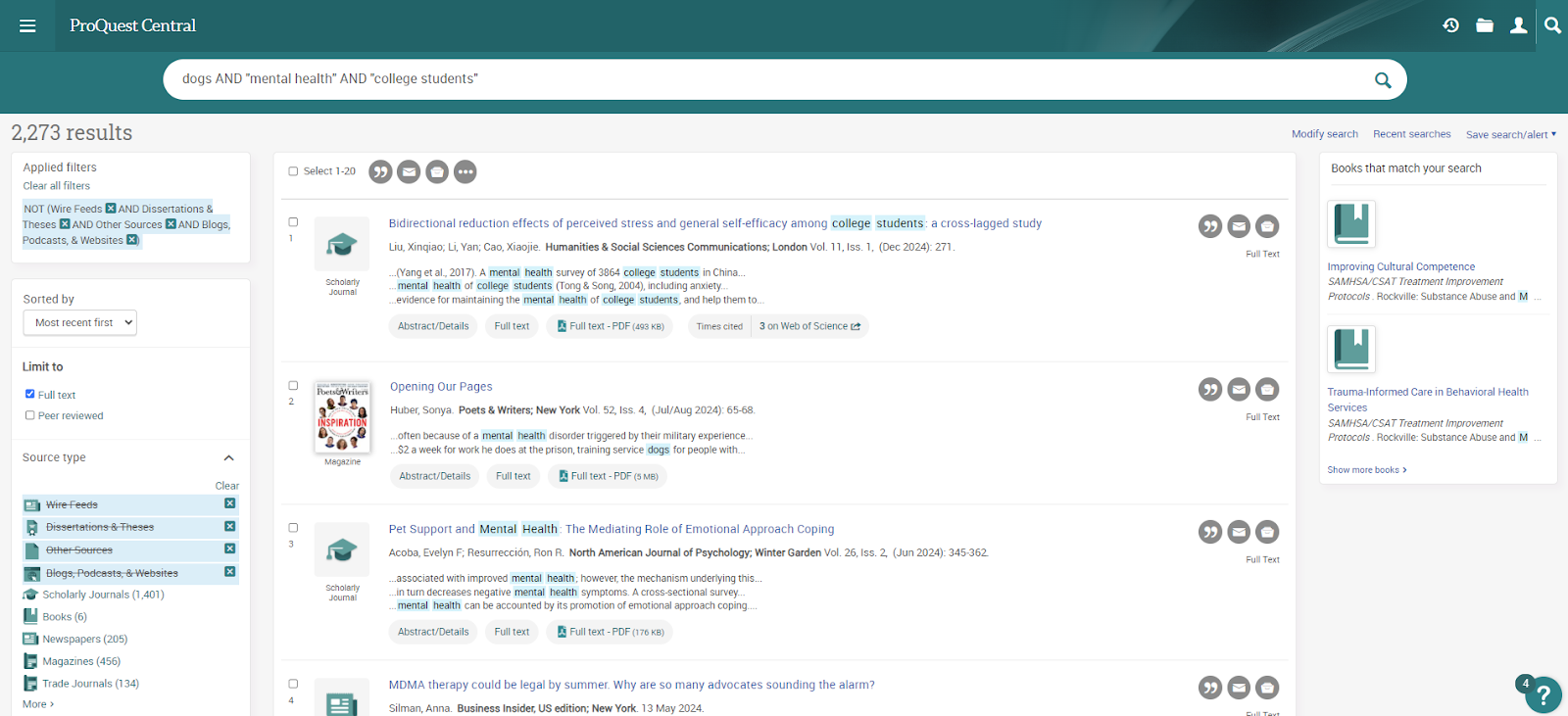This screenshot has height=716, width=1568.
Task: Open user account profile icon
Action: pyautogui.click(x=1518, y=25)
